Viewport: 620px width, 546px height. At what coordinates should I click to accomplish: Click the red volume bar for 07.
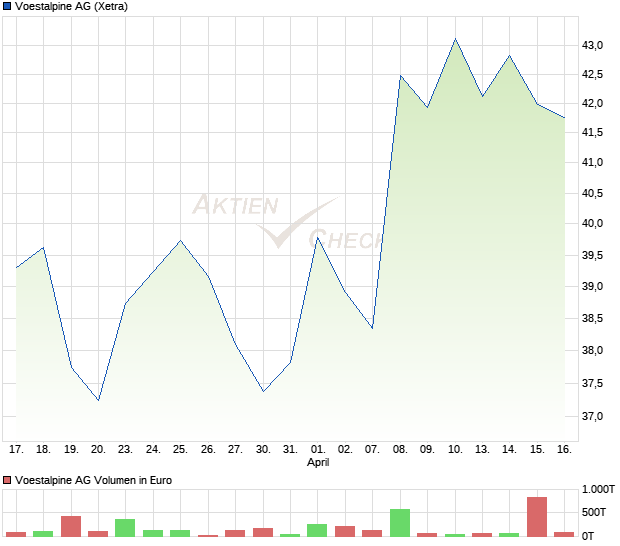coord(372,533)
